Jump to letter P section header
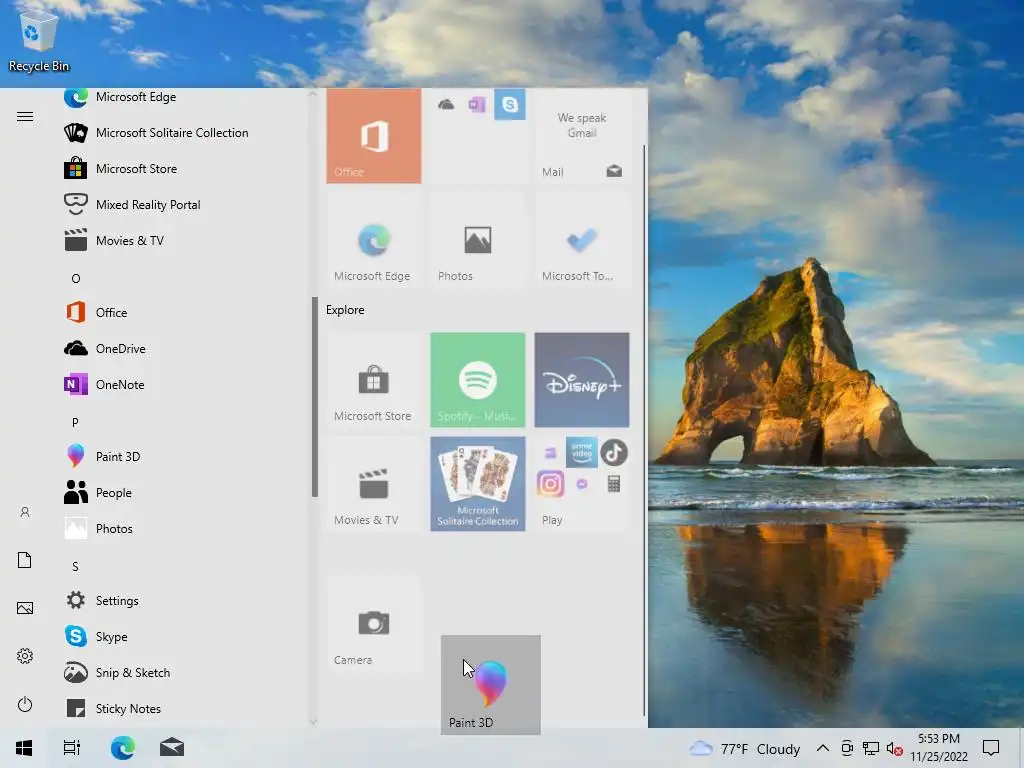The width and height of the screenshot is (1024, 768). click(75, 423)
